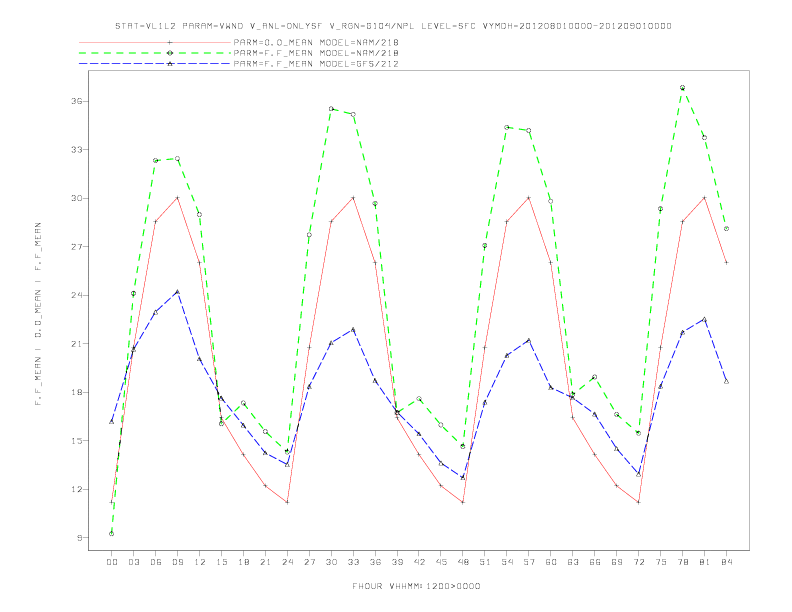Click y-axis tick label 30
The width and height of the screenshot is (792, 612).
pos(77,198)
